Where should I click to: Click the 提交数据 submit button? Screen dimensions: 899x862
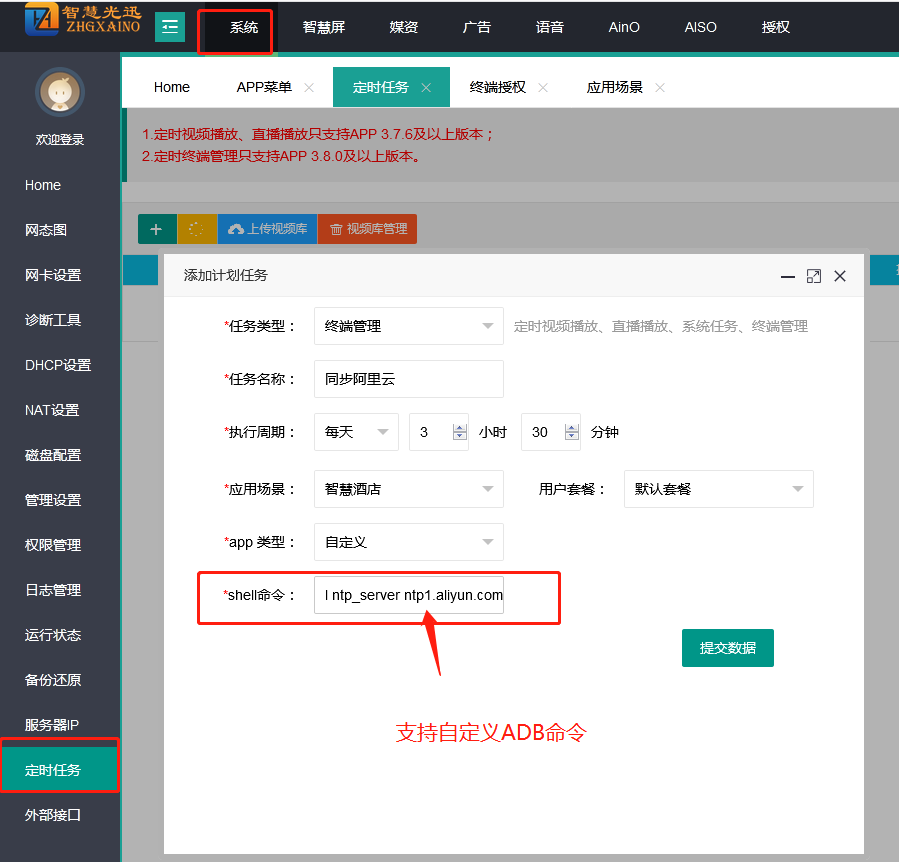coord(727,648)
